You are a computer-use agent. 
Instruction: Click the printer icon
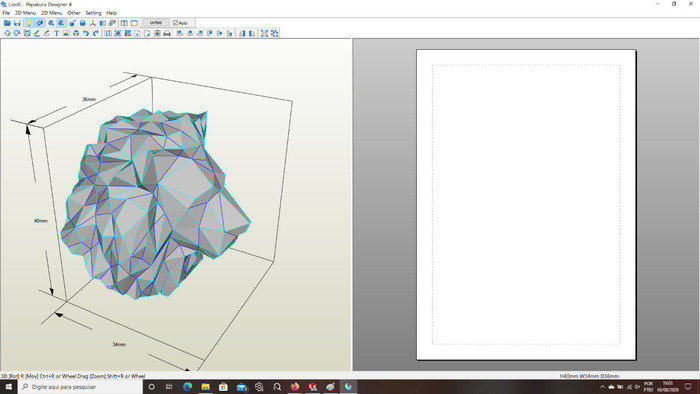click(x=167, y=33)
